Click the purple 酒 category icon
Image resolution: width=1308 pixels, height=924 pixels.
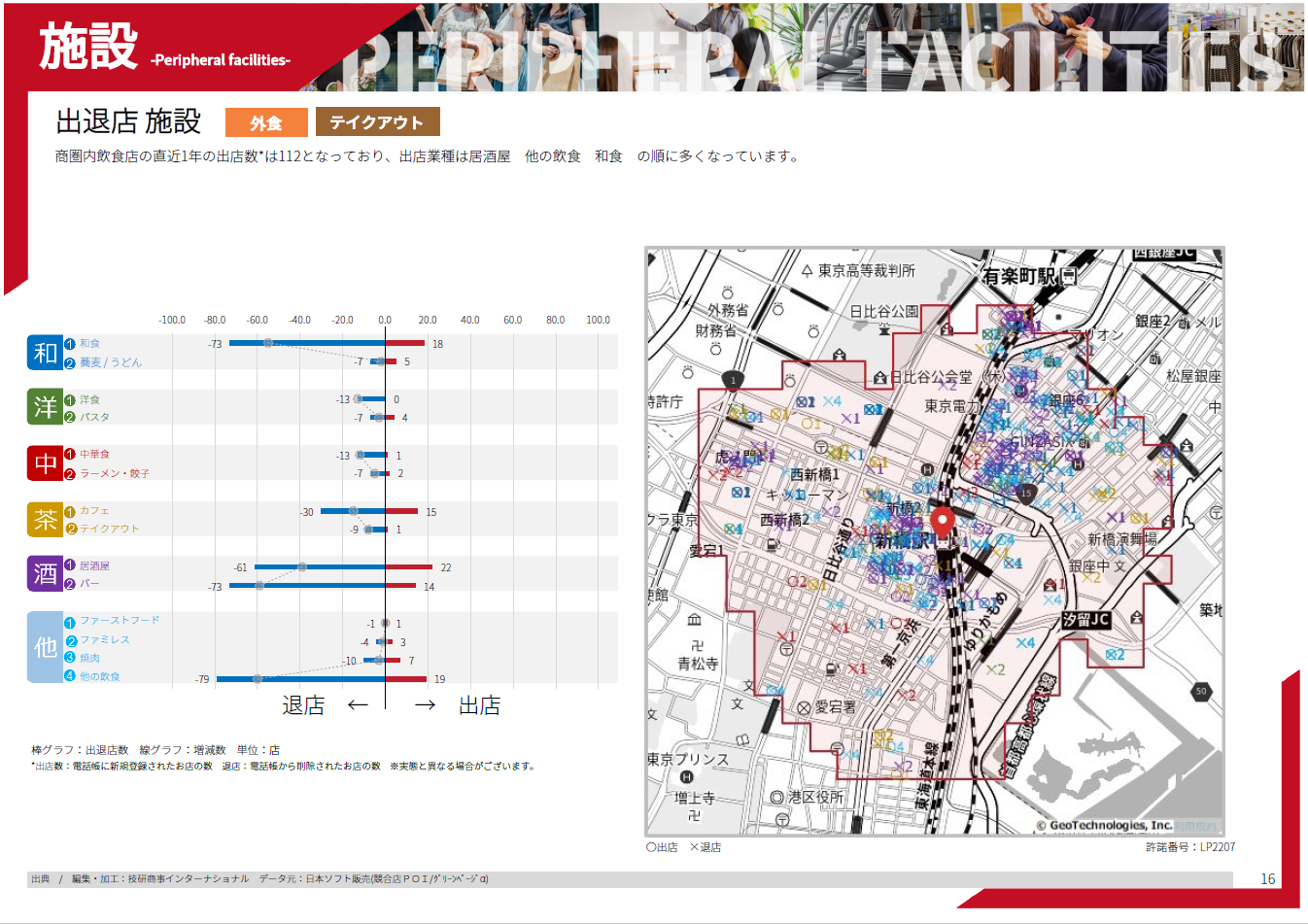click(x=46, y=574)
